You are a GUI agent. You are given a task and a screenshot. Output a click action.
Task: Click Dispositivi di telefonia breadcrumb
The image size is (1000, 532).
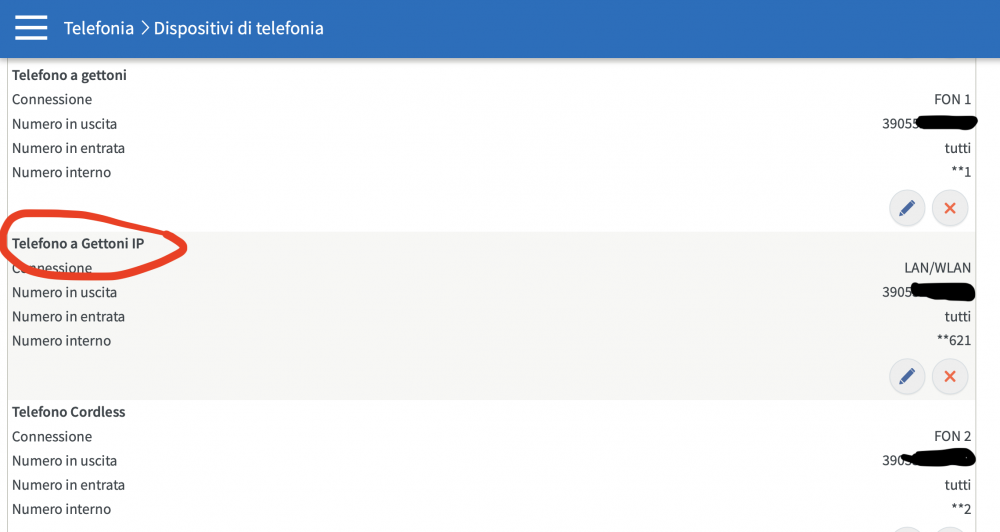click(x=238, y=28)
